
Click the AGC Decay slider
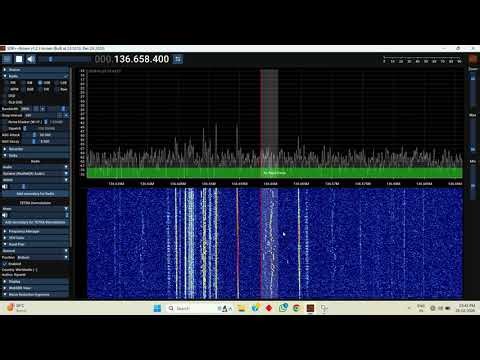click(45, 141)
